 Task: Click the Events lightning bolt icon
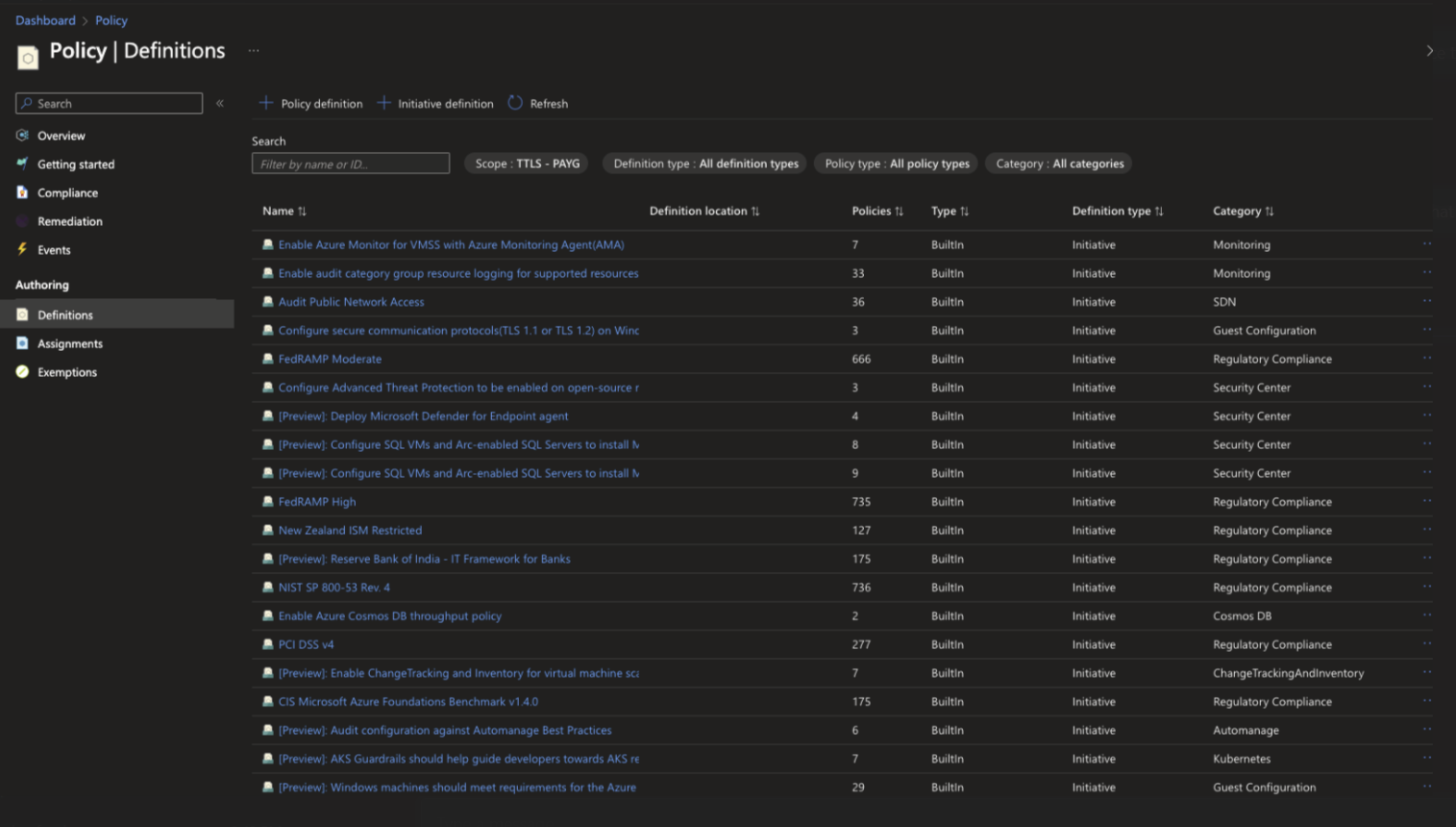point(22,250)
